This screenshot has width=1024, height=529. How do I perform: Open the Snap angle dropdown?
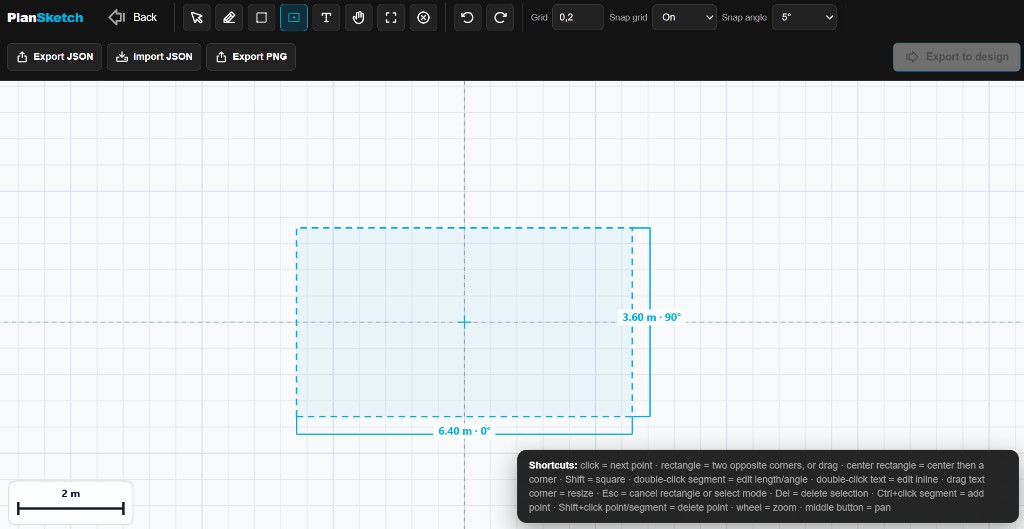click(x=804, y=18)
